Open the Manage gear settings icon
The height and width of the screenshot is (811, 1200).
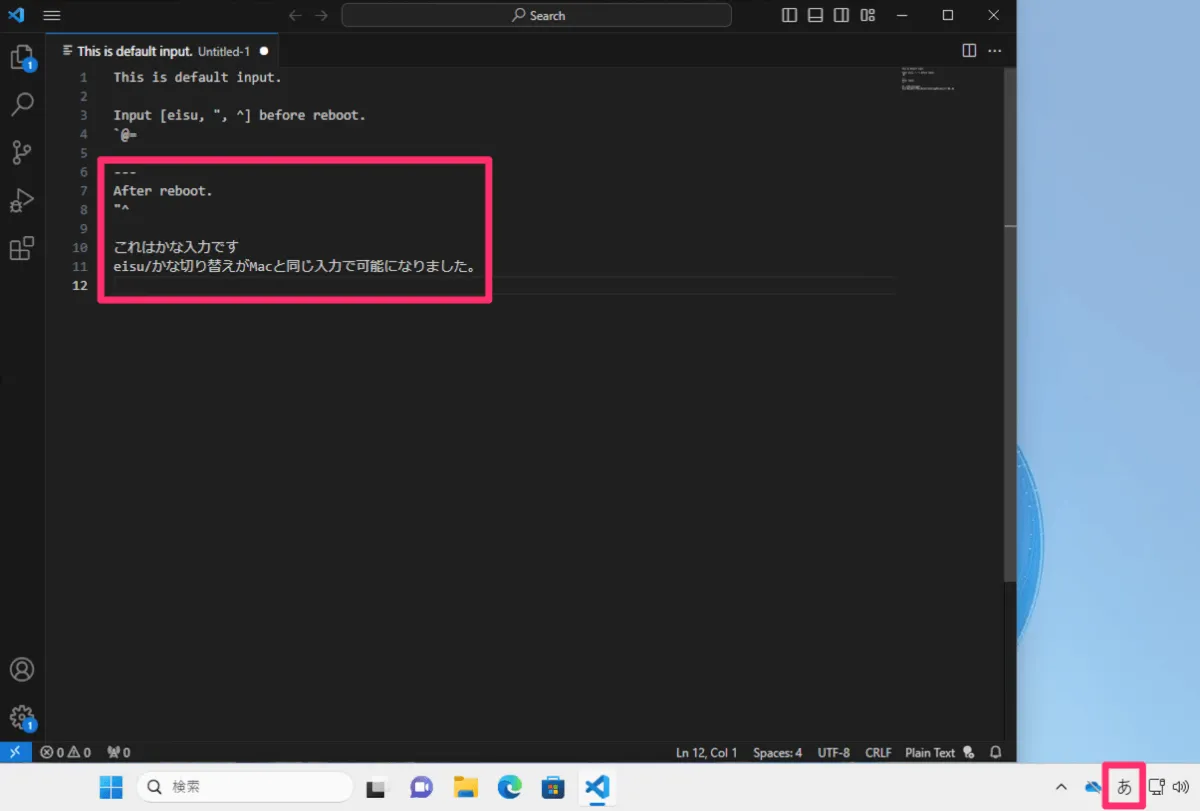(21, 716)
